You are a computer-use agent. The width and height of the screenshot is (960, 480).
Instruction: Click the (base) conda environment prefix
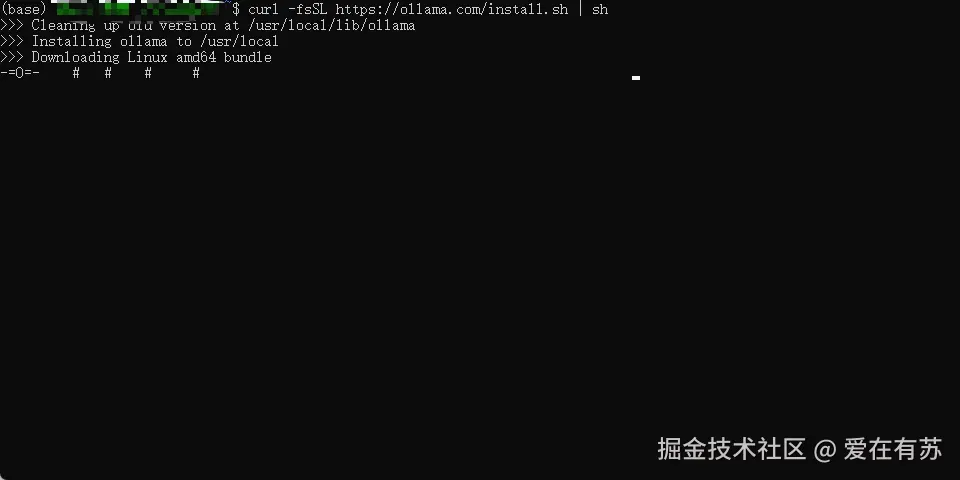pyautogui.click(x=23, y=9)
